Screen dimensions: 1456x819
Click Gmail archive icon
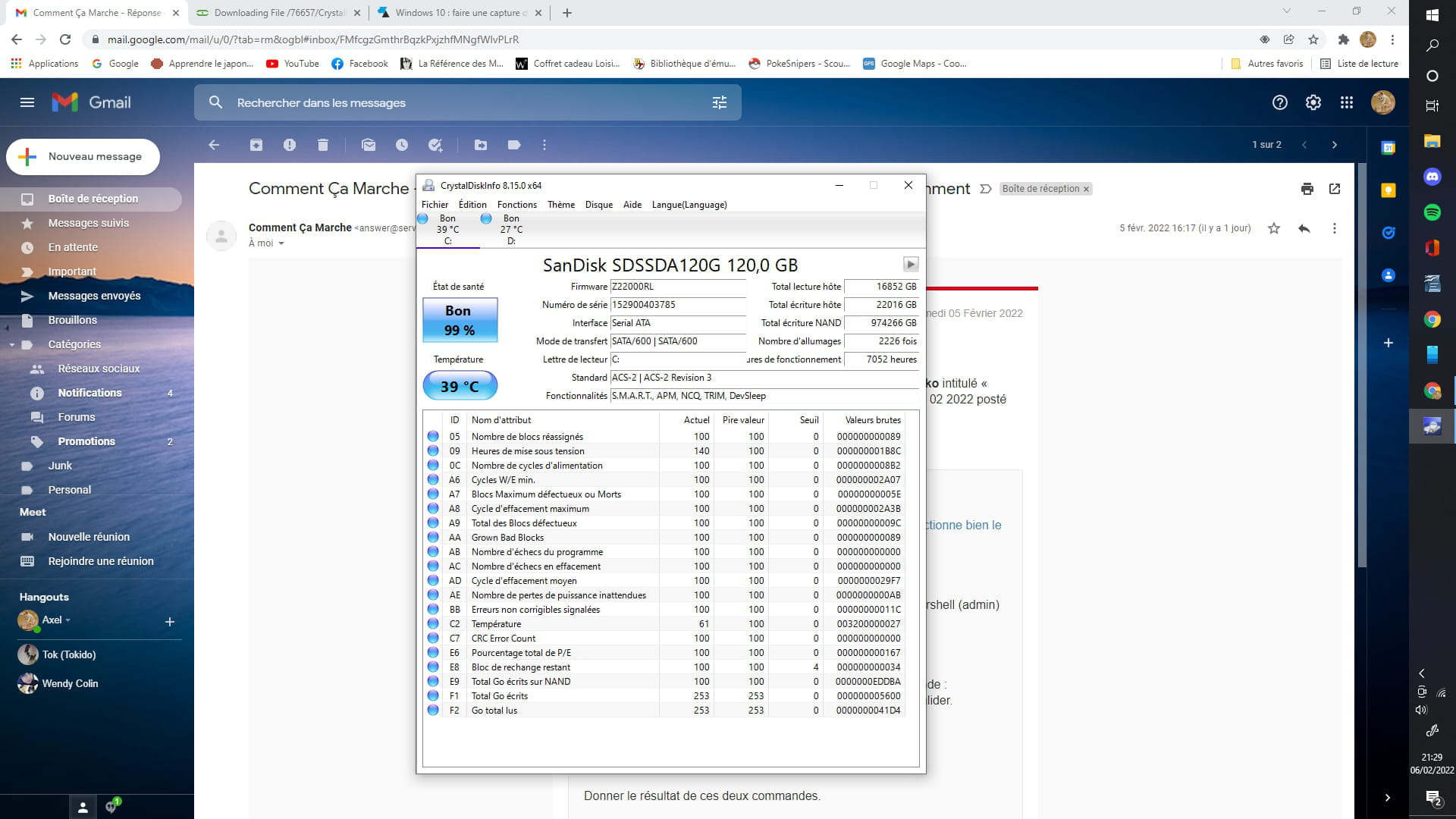[256, 145]
